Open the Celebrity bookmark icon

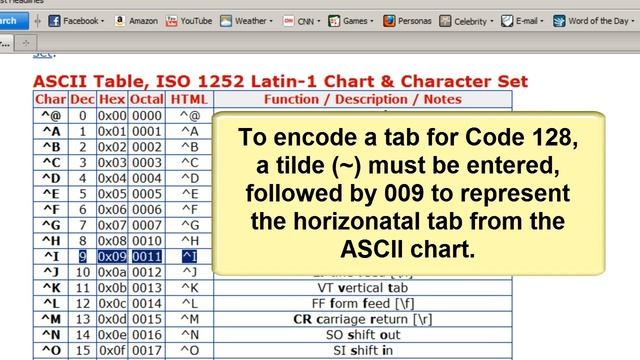(x=445, y=21)
